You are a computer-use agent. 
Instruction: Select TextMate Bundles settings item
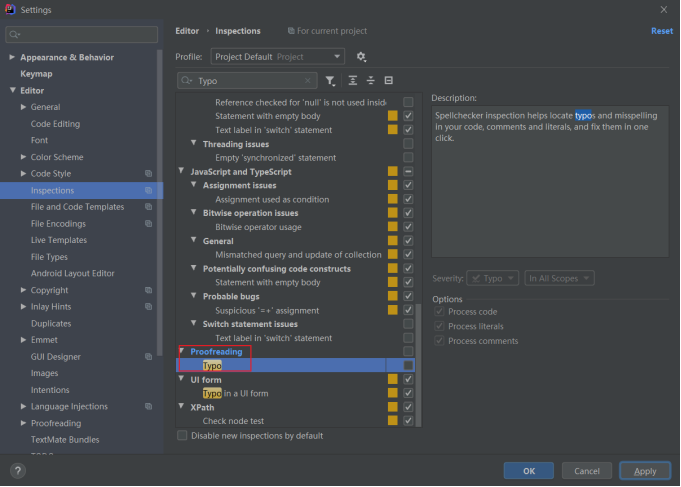[65, 440]
